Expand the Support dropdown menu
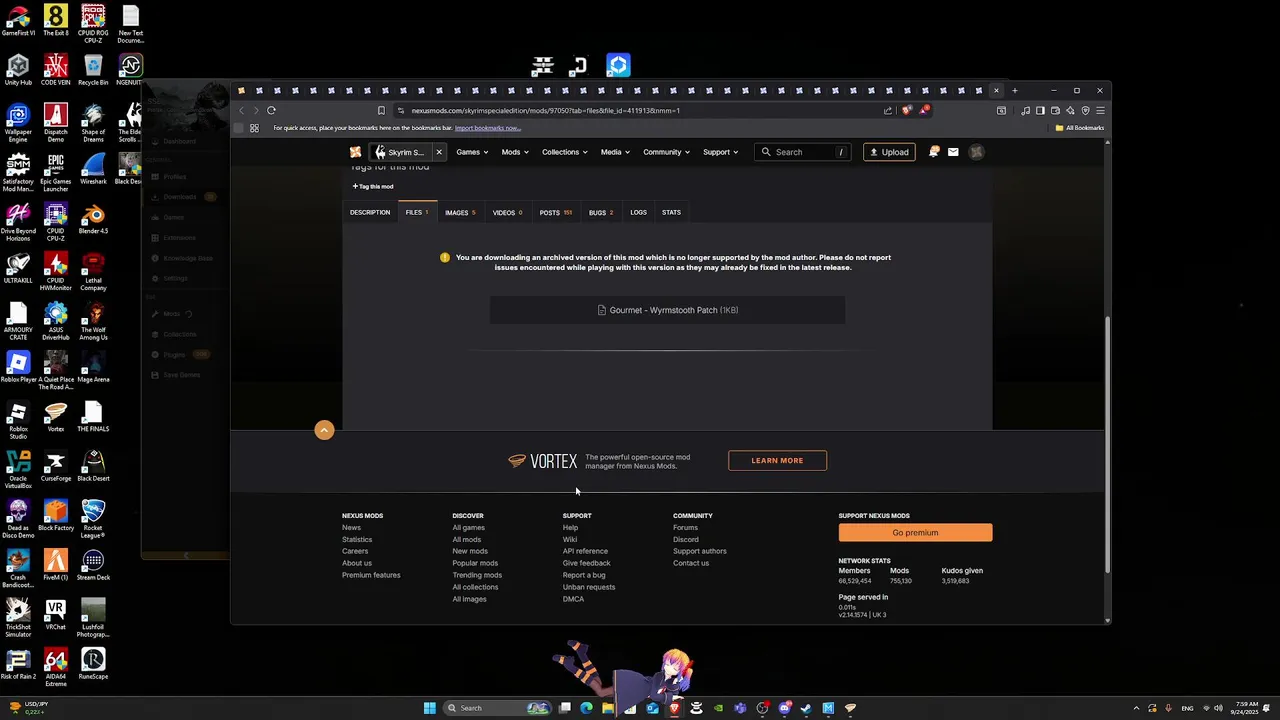The height and width of the screenshot is (720, 1280). (x=720, y=152)
